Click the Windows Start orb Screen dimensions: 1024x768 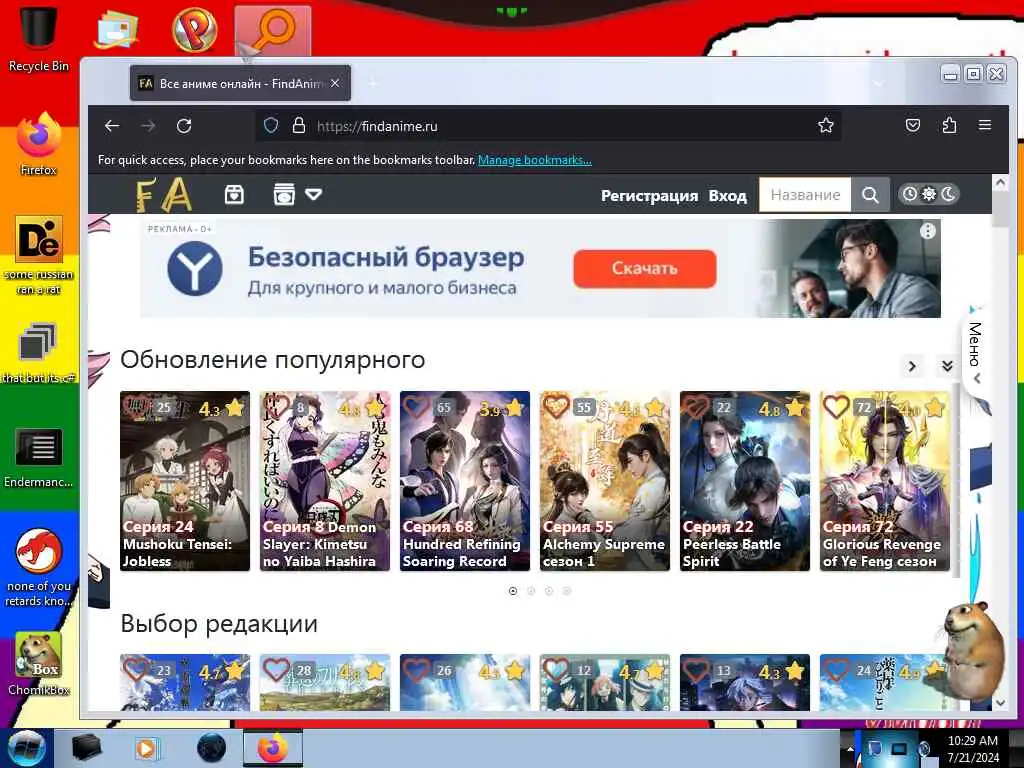26,748
